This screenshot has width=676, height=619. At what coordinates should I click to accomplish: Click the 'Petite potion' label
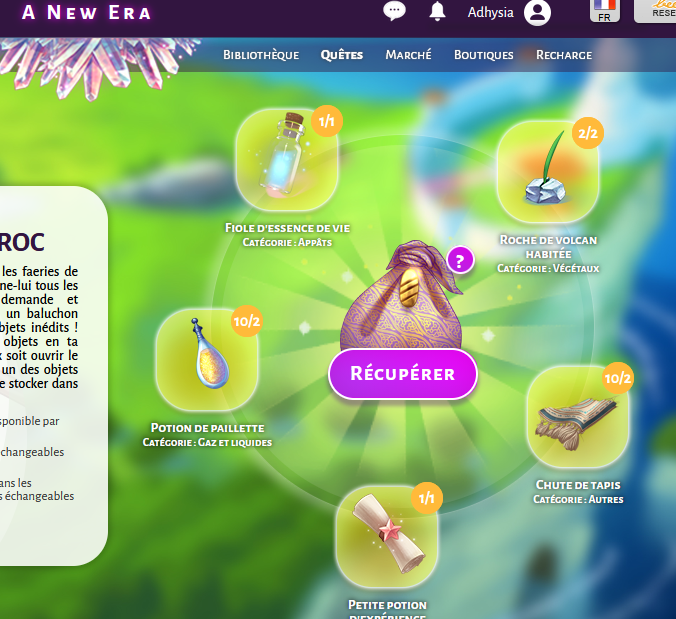(387, 605)
